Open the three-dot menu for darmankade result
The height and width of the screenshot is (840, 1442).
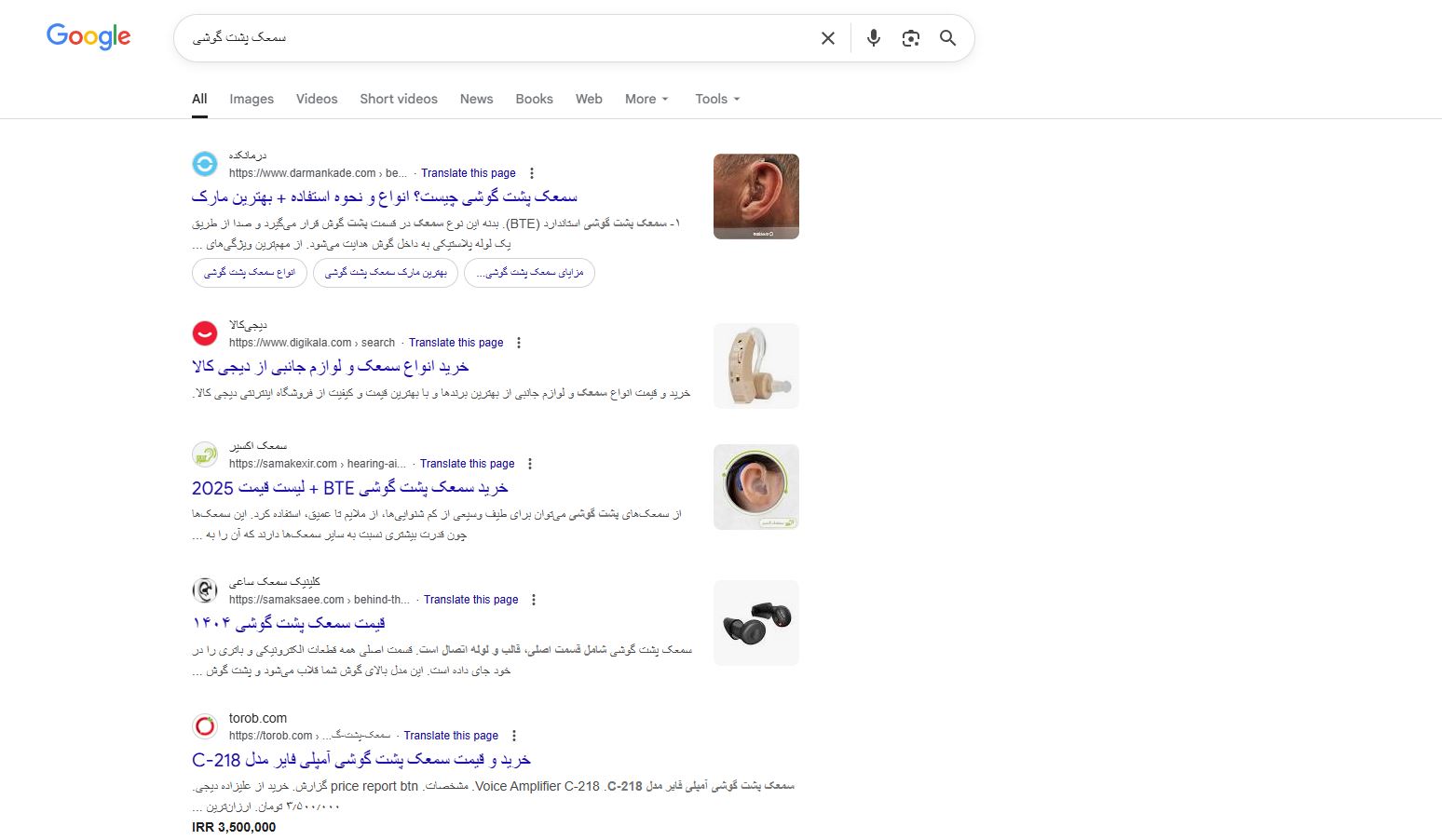[532, 173]
